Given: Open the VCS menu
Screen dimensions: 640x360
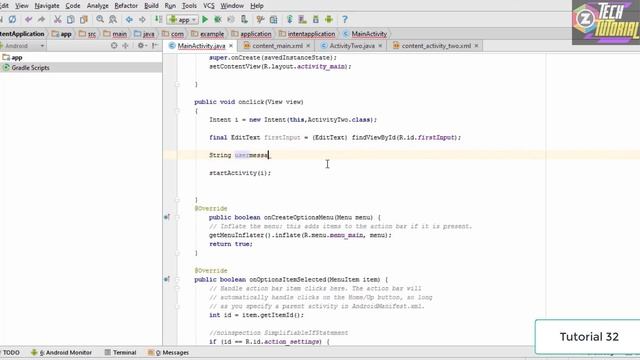Looking at the screenshot, I should pos(209,6).
